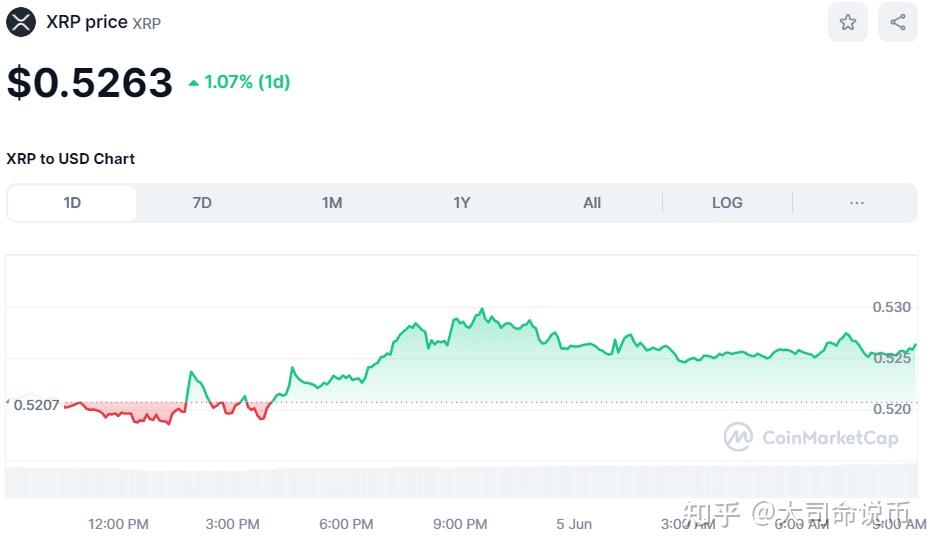This screenshot has width=935, height=552.
Task: Click the 0.5207 opening price label
Action: coord(38,405)
